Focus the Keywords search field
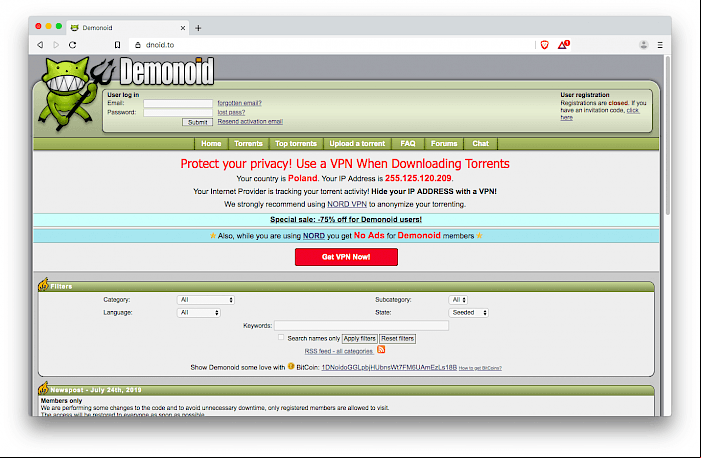This screenshot has width=701, height=458. point(361,326)
